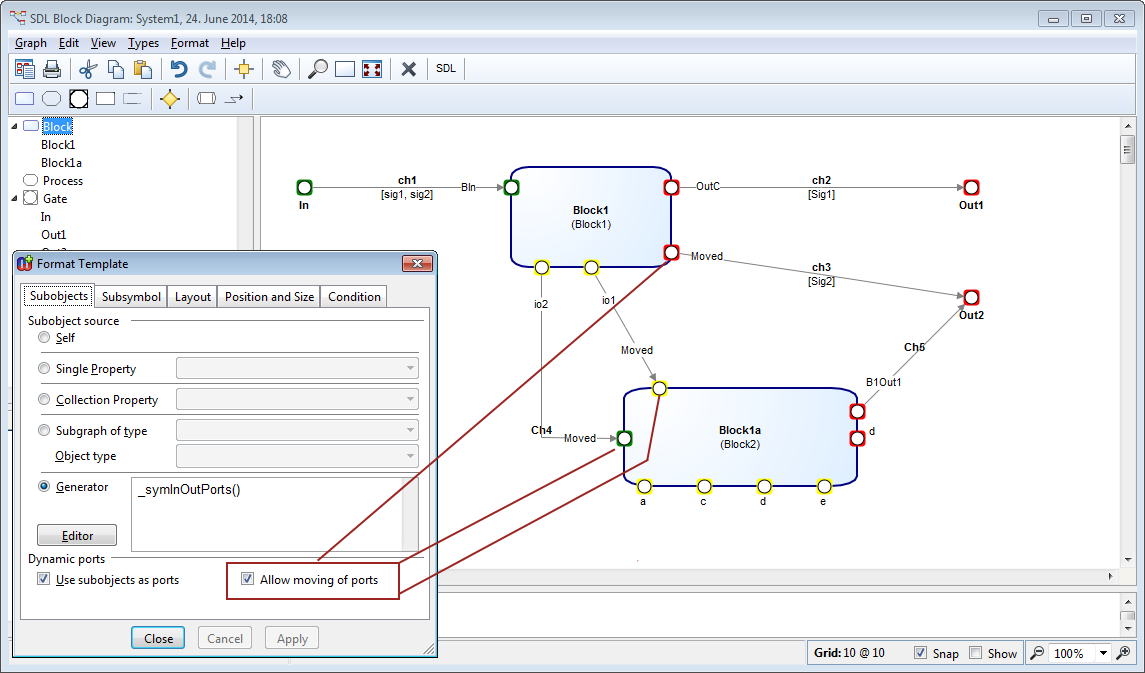Open the zoom percentage dropdown
The height and width of the screenshot is (673, 1145).
[1104, 653]
